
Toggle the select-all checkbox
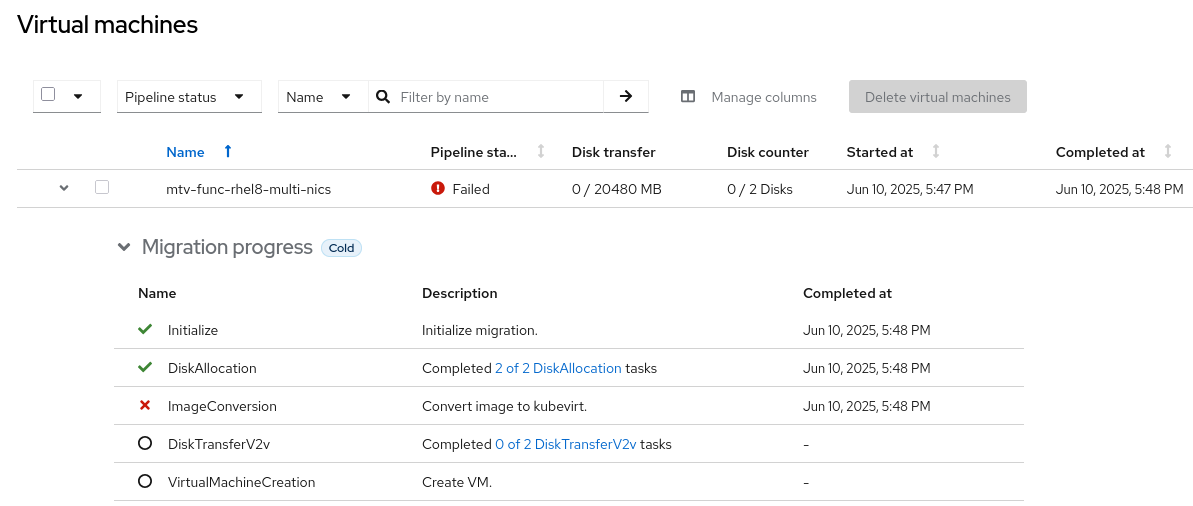(48, 95)
